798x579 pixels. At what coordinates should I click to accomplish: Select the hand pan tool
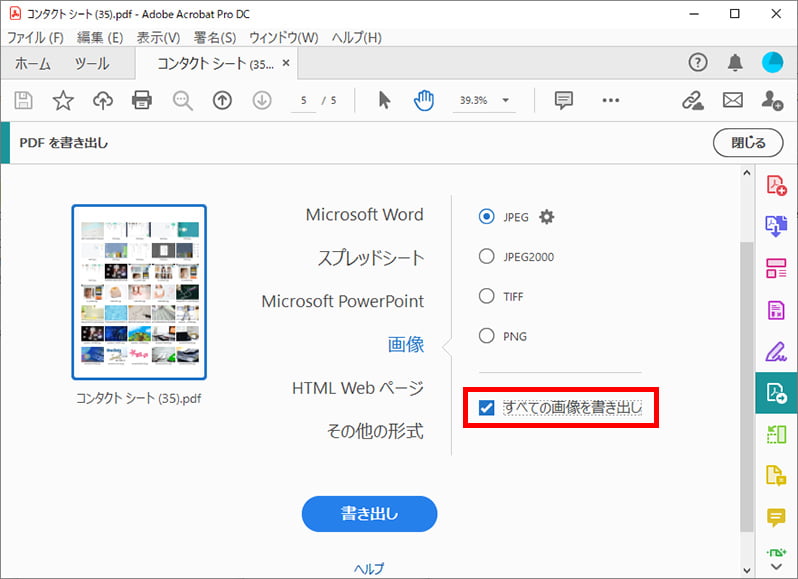[x=424, y=100]
